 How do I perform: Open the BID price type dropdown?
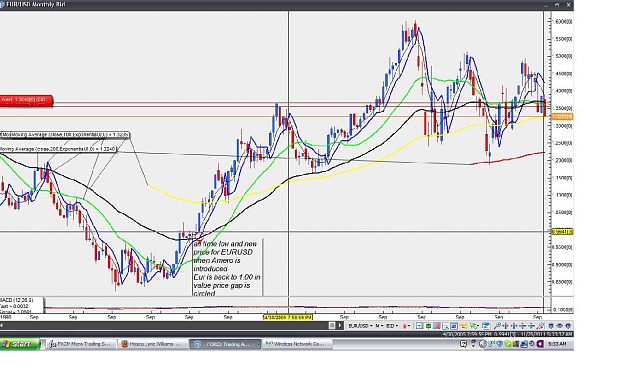(x=392, y=326)
